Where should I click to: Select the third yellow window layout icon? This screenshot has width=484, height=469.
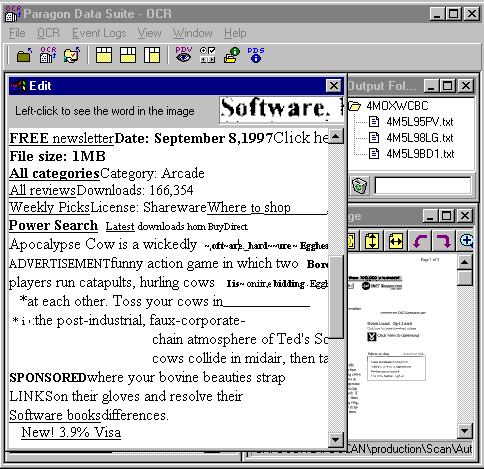pyautogui.click(x=152, y=55)
